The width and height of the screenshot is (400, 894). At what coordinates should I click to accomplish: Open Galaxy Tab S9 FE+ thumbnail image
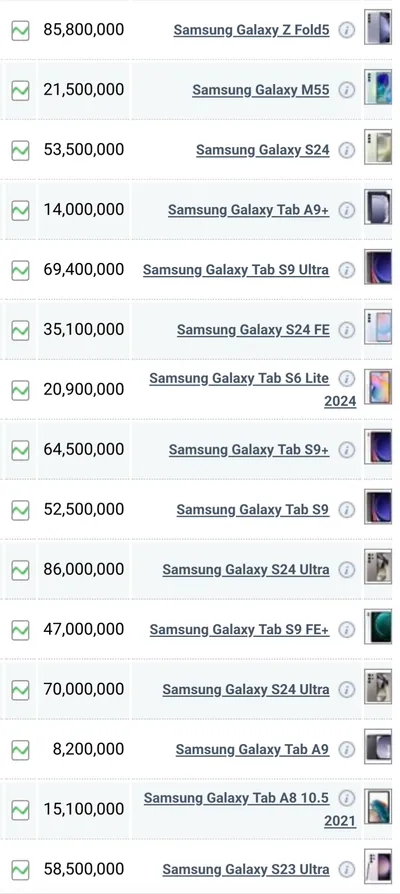[378, 627]
